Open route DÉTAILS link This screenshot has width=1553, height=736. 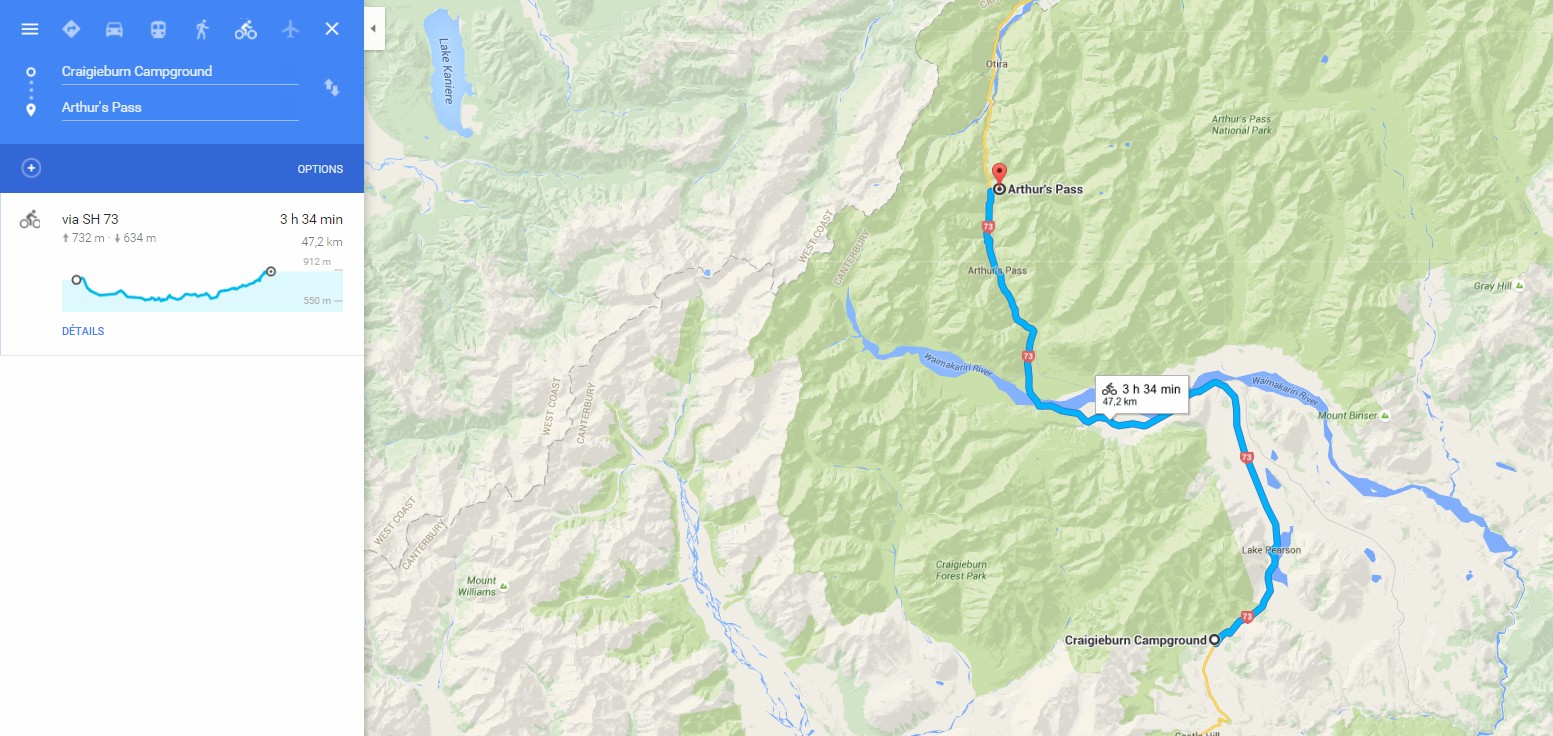click(x=83, y=331)
